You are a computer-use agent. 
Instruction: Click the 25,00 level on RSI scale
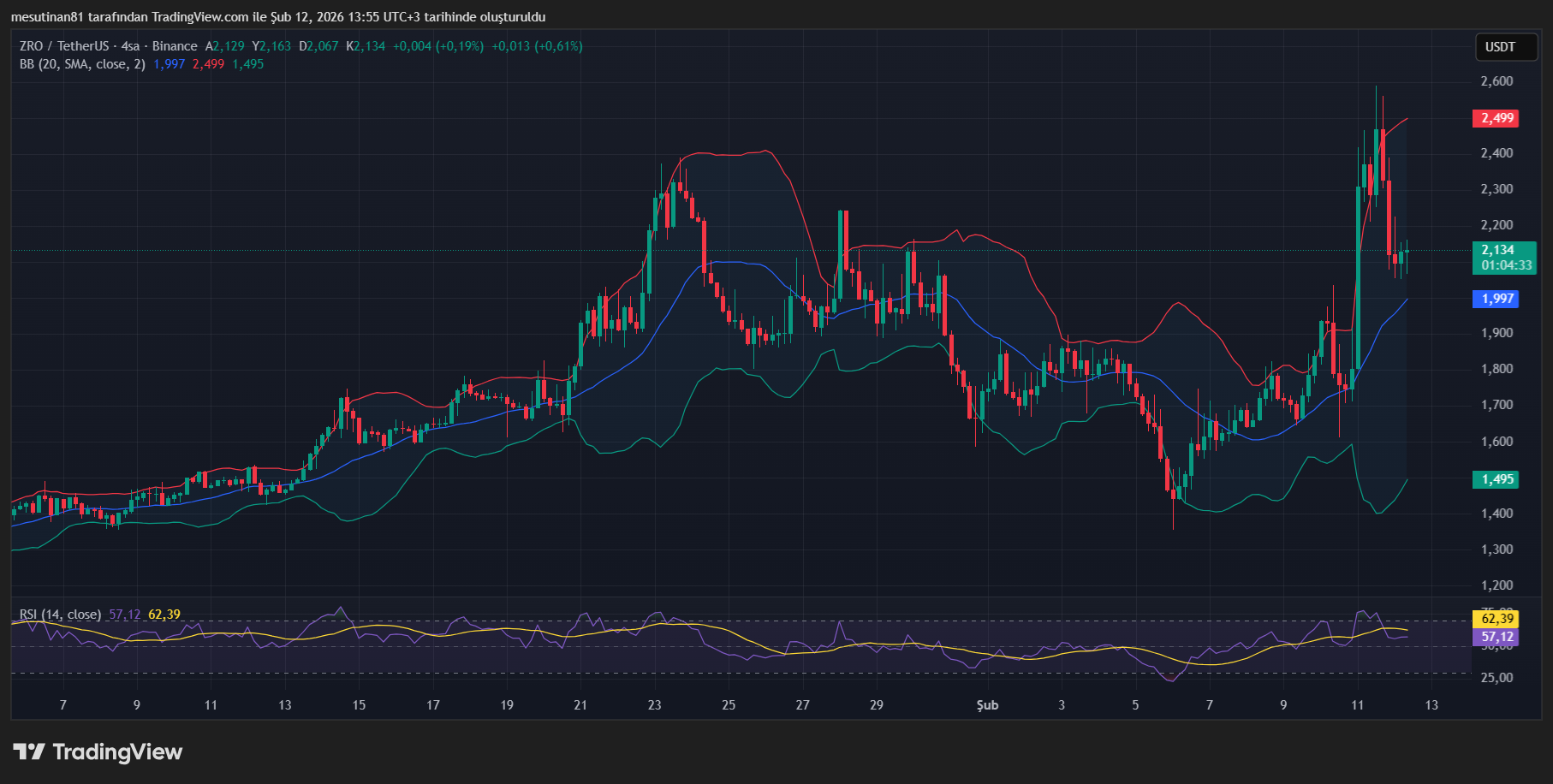(x=1496, y=678)
